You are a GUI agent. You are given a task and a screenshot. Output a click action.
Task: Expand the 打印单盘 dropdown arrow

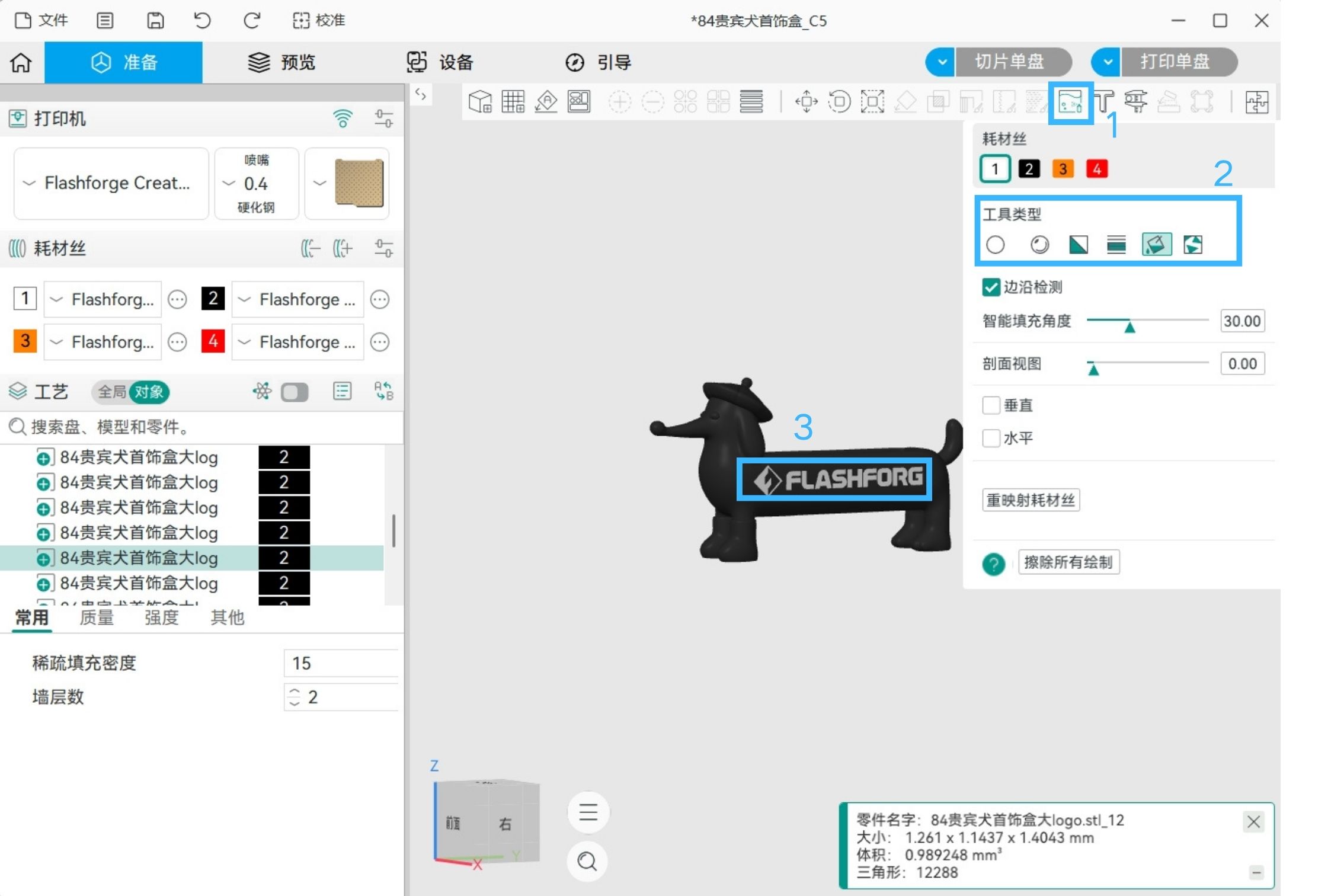tap(1106, 62)
